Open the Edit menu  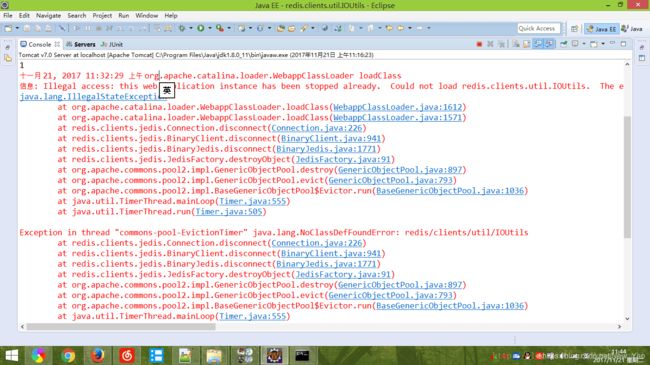click(24, 15)
